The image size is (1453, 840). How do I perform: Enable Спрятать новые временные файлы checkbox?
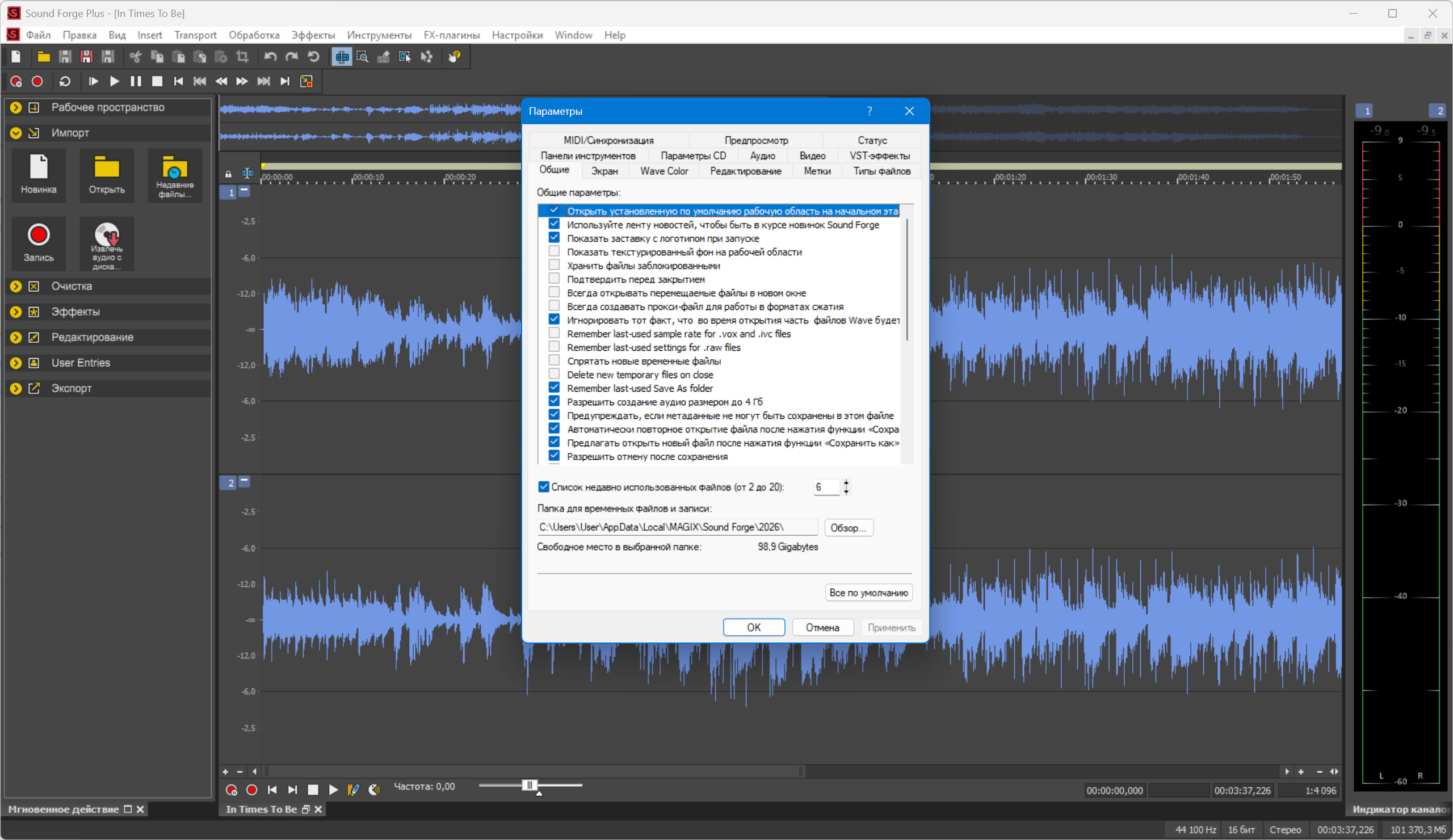pos(554,361)
